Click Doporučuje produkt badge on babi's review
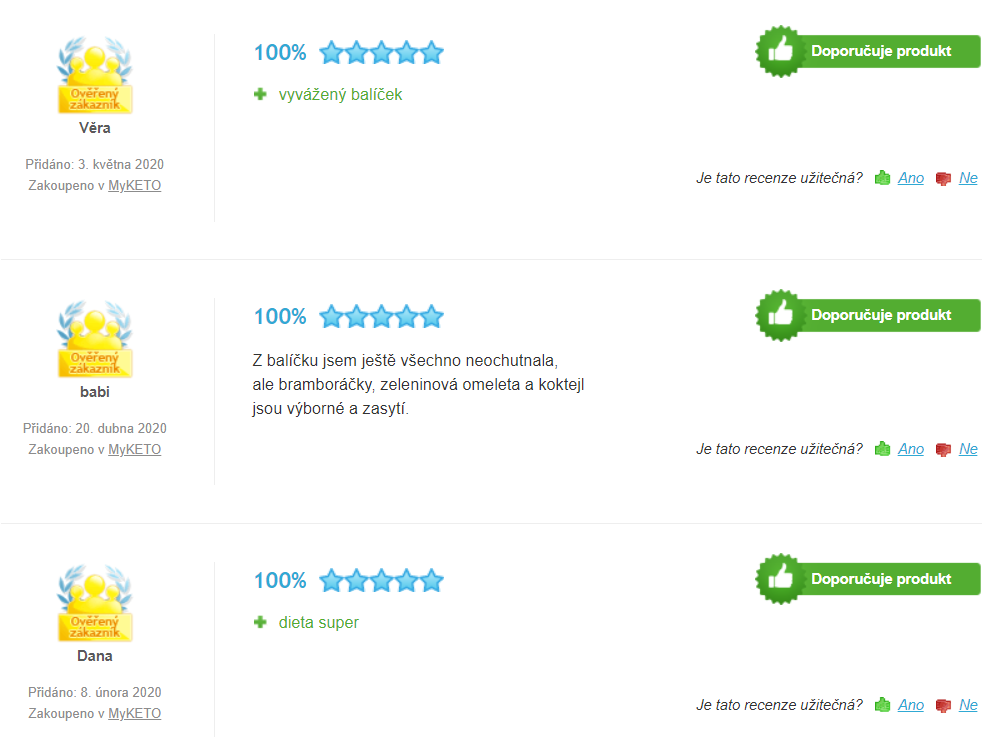This screenshot has width=1001, height=737. tap(868, 315)
